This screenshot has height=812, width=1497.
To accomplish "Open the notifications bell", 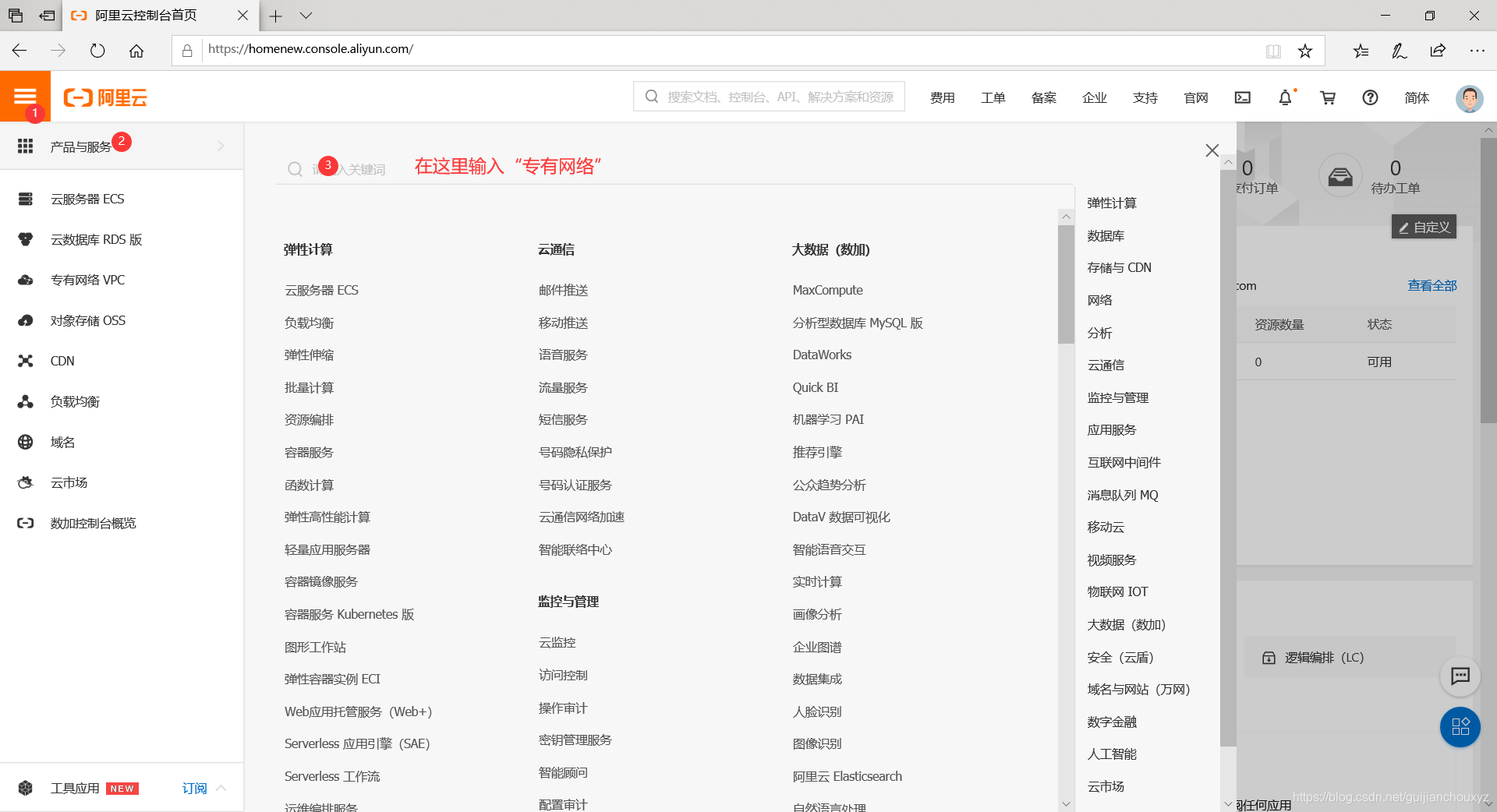I will pos(1285,97).
